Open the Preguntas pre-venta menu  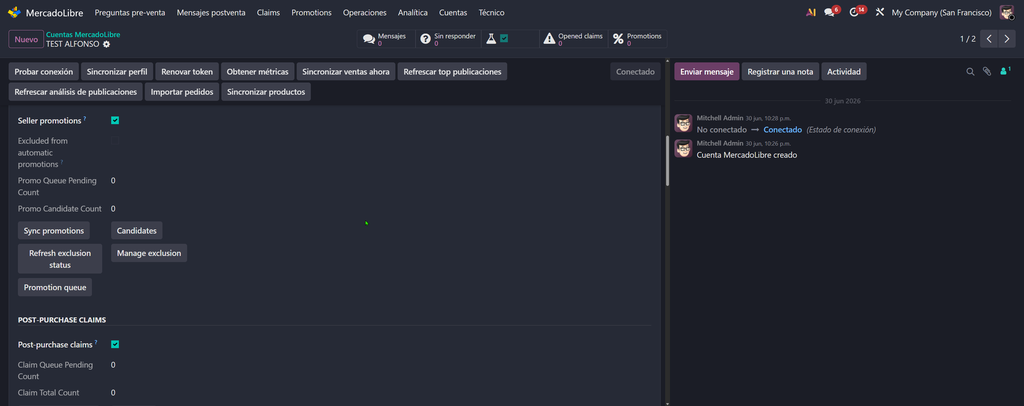130,12
